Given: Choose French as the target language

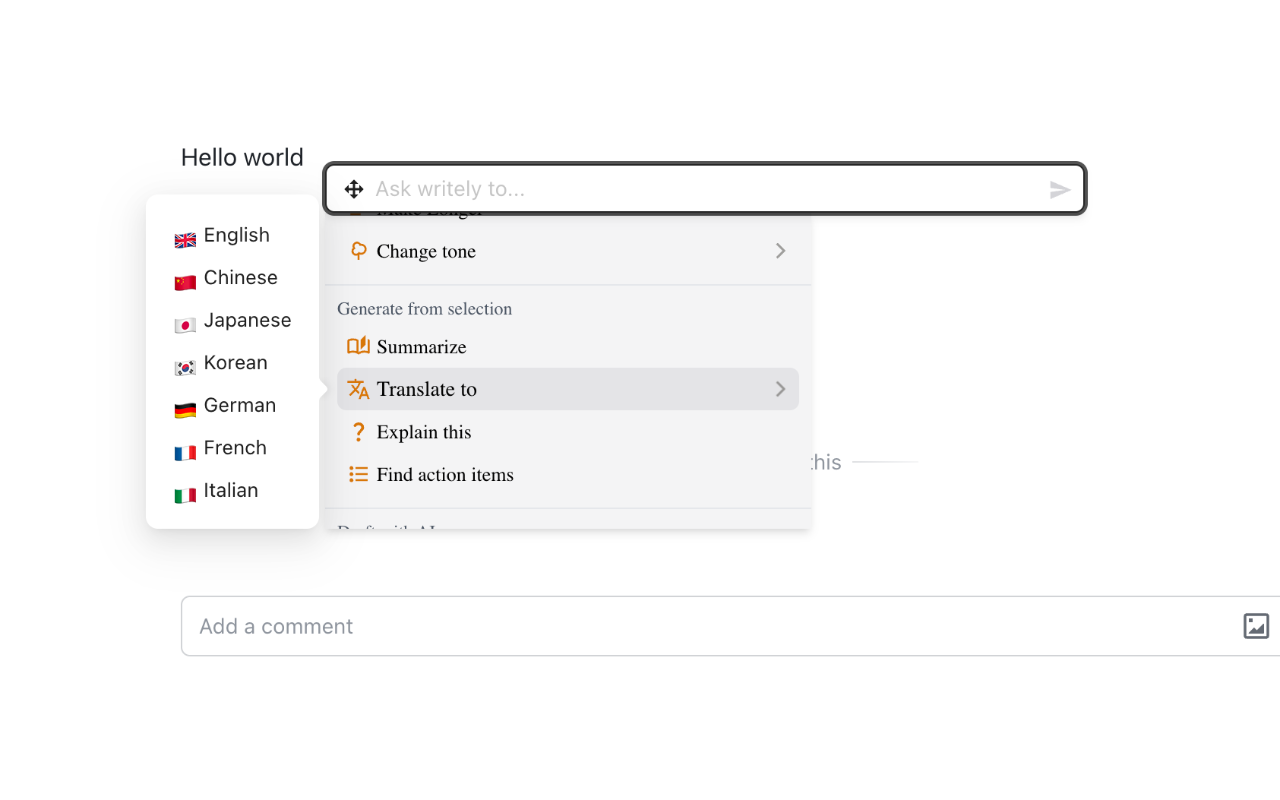Looking at the screenshot, I should click(235, 448).
